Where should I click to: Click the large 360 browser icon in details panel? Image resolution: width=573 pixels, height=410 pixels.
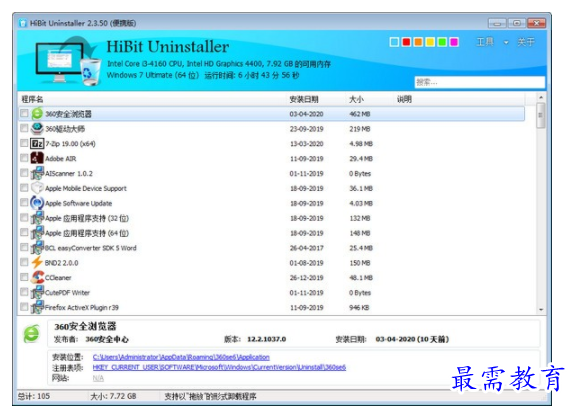(x=32, y=334)
